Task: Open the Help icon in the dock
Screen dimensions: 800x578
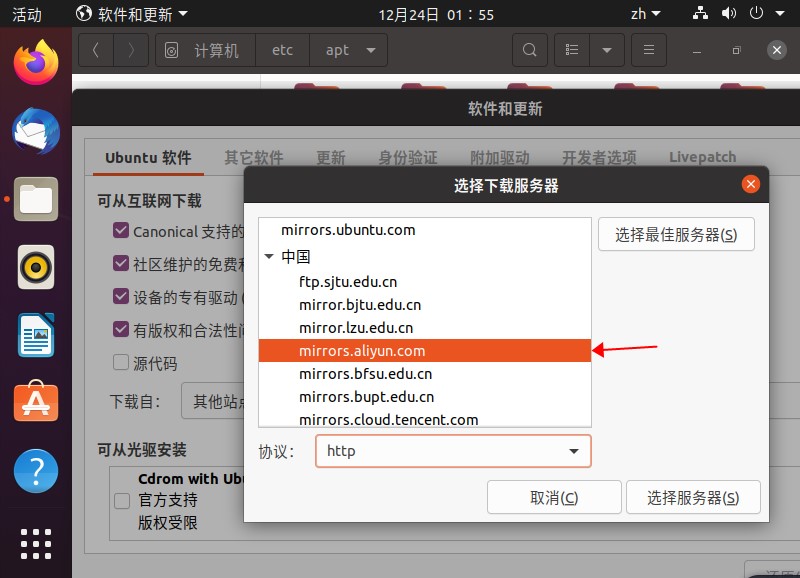Action: click(x=36, y=471)
